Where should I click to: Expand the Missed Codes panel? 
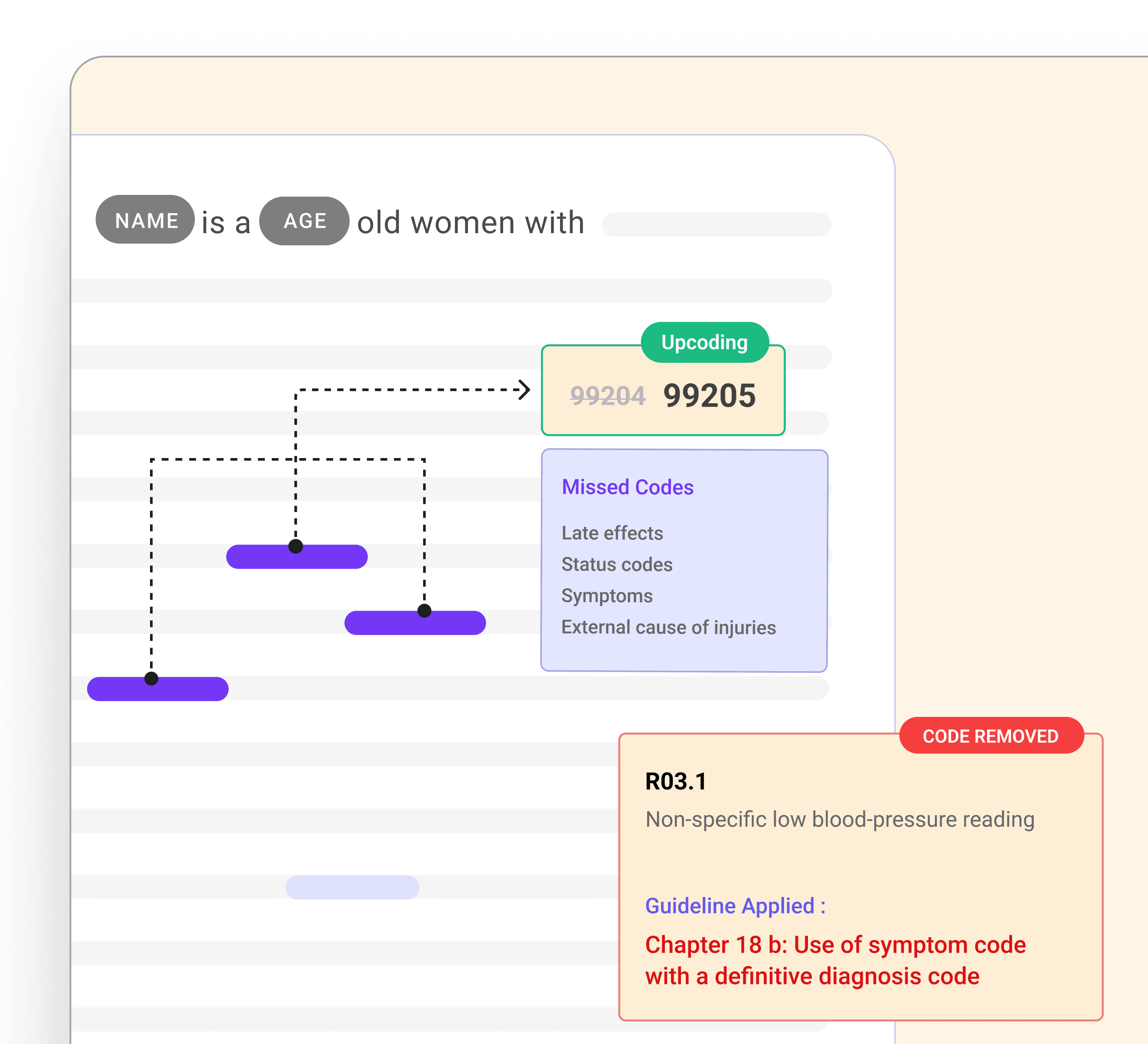pyautogui.click(x=627, y=487)
